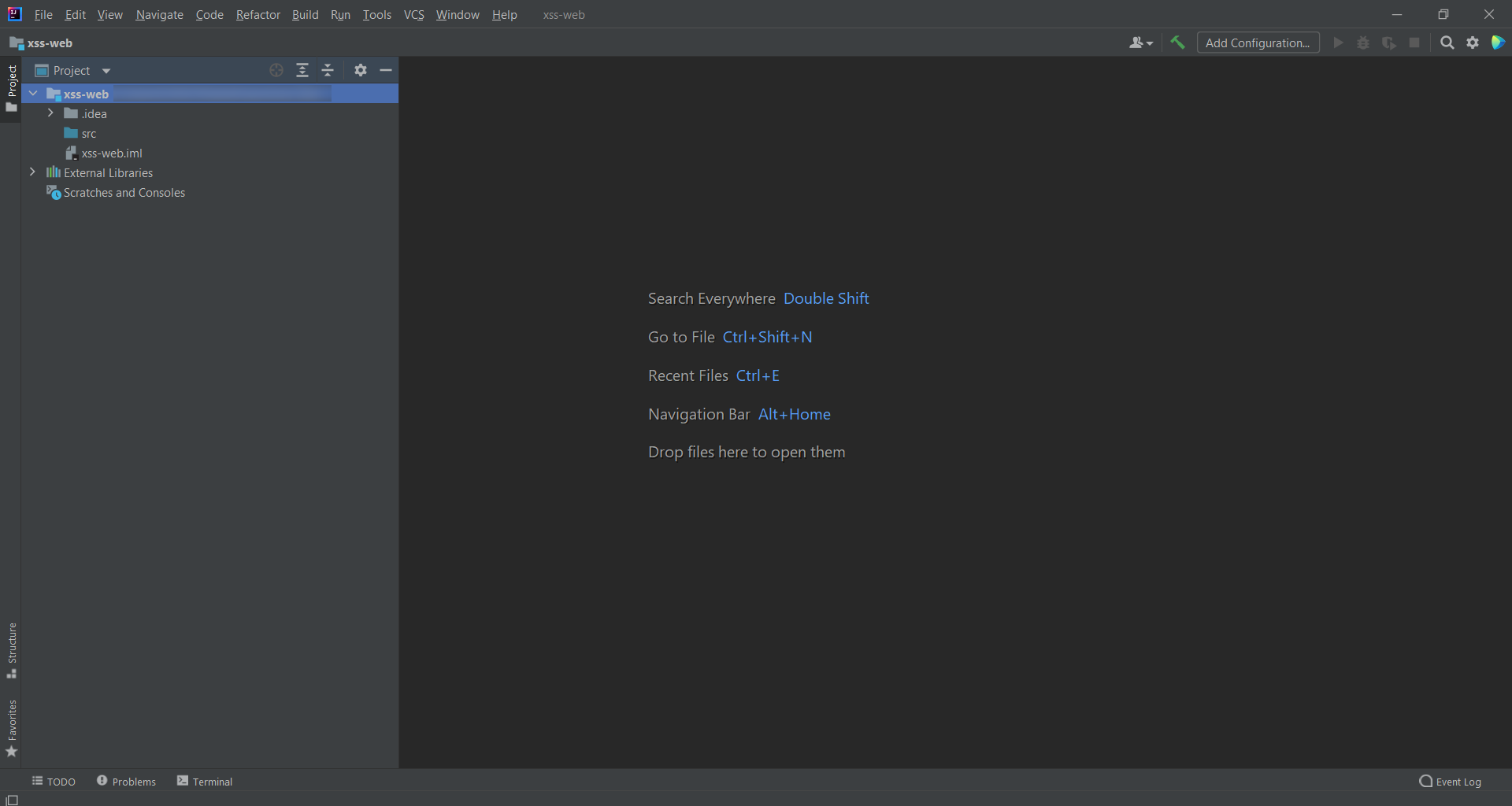
Task: Open Search Everywhere magnifier icon
Action: tap(1447, 43)
